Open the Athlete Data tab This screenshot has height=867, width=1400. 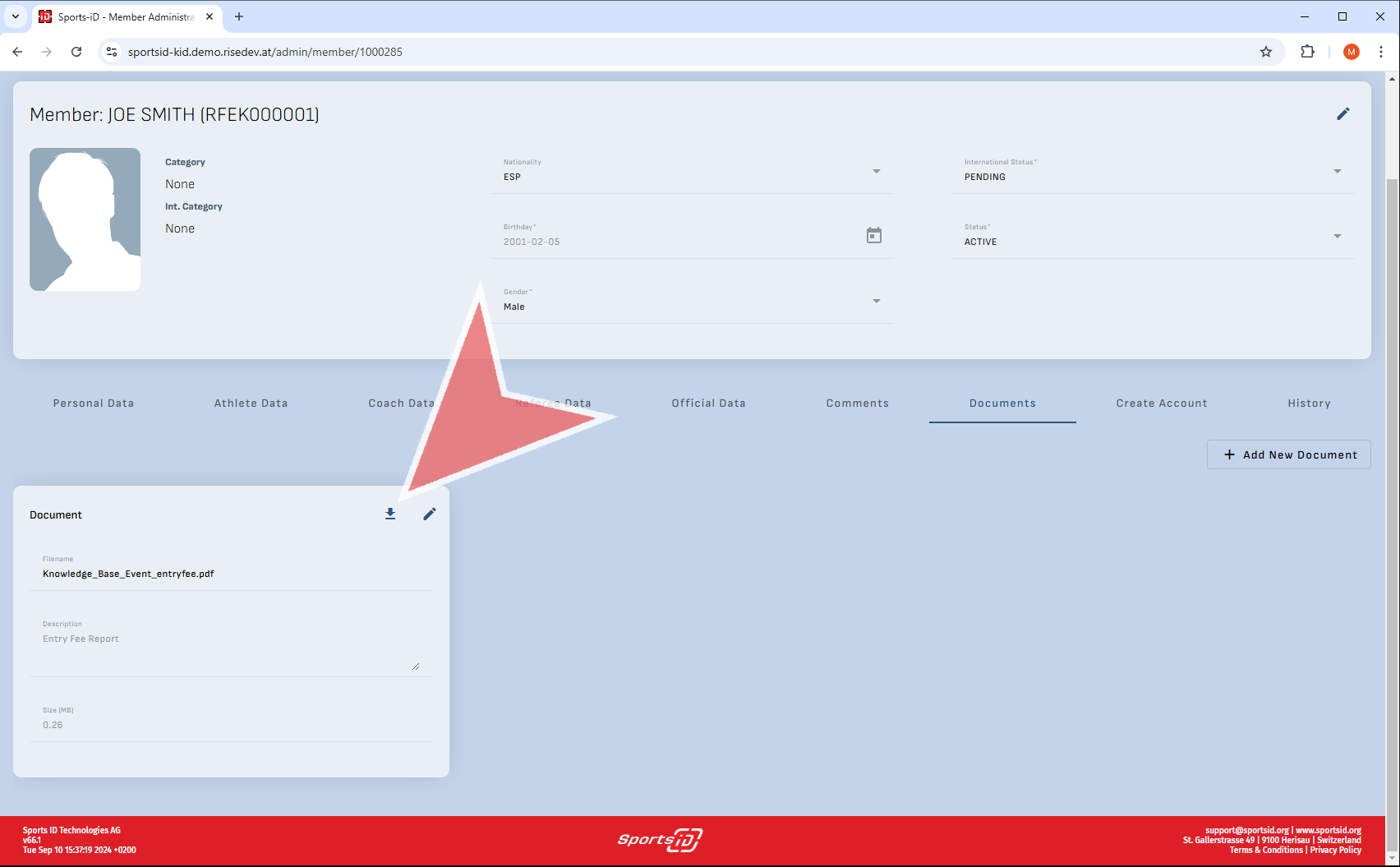coord(251,404)
